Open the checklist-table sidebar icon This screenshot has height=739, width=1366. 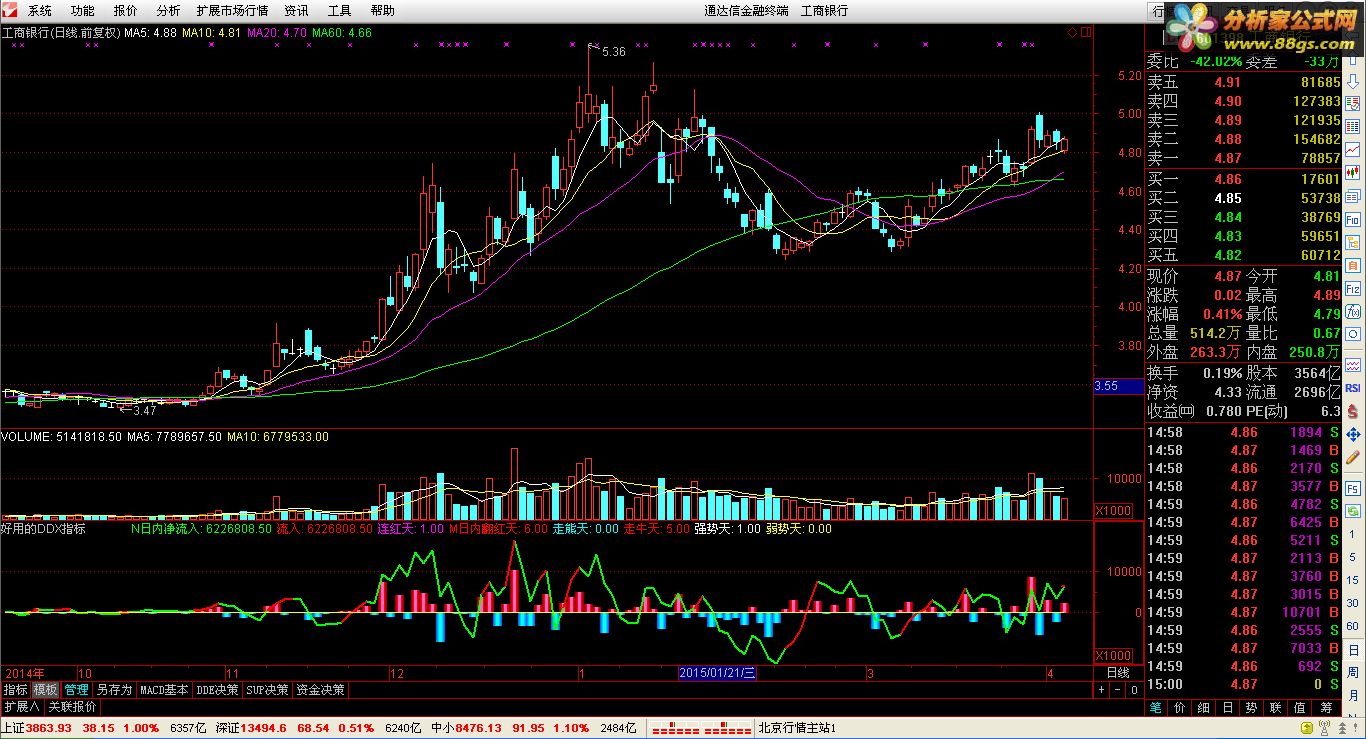(1353, 104)
